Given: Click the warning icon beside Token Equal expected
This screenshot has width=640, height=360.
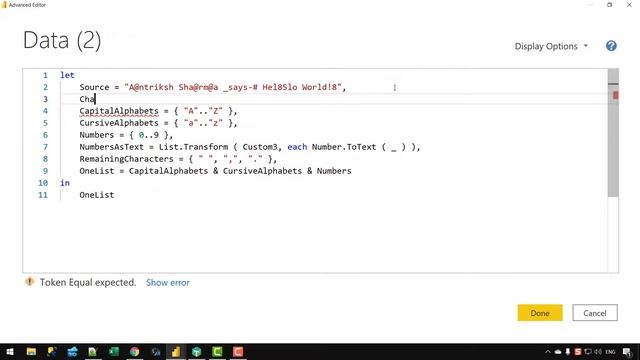Looking at the screenshot, I should [29, 282].
